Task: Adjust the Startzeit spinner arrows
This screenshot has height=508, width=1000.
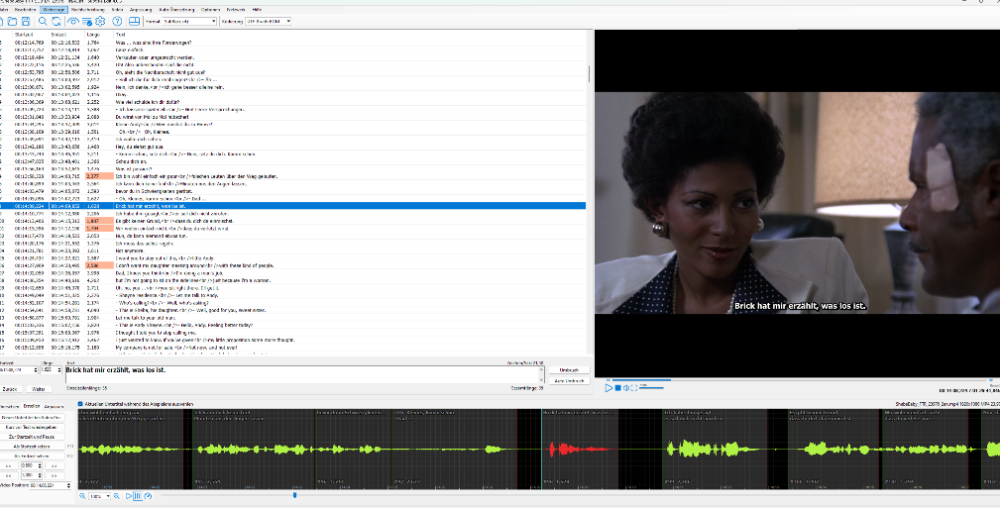Action: tap(35, 370)
